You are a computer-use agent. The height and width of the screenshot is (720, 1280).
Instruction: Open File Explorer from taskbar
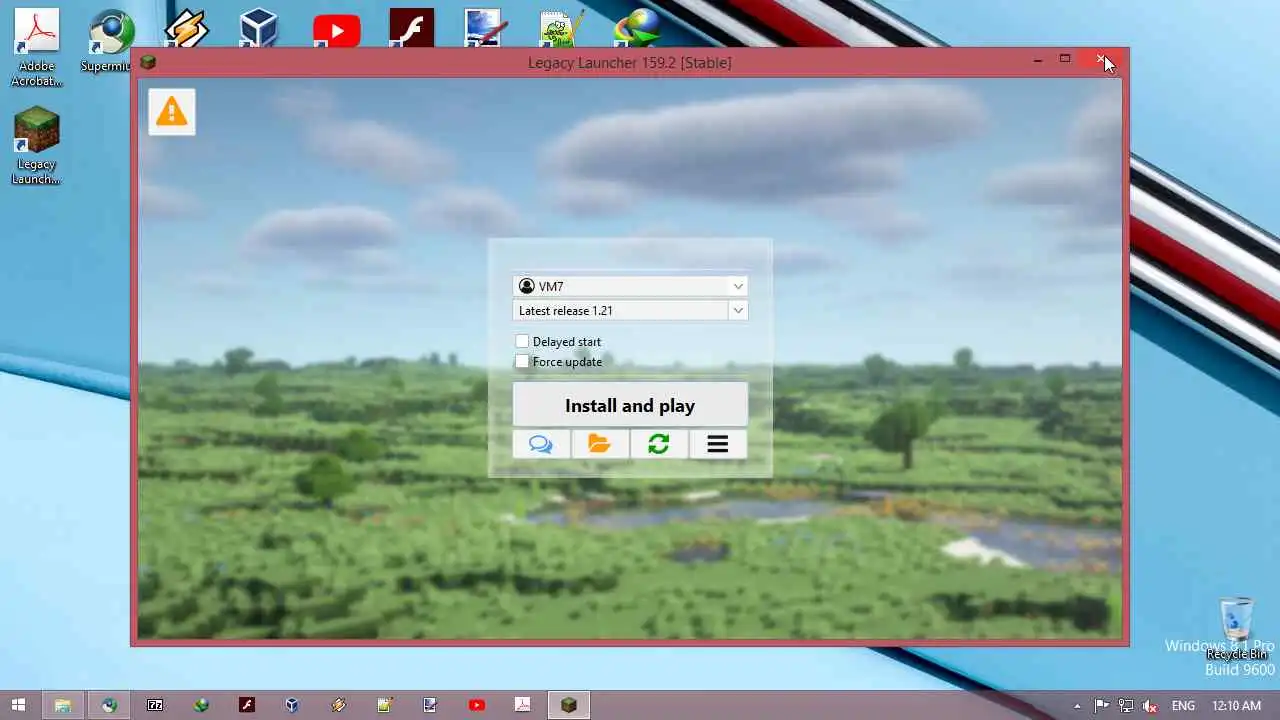[x=62, y=705]
